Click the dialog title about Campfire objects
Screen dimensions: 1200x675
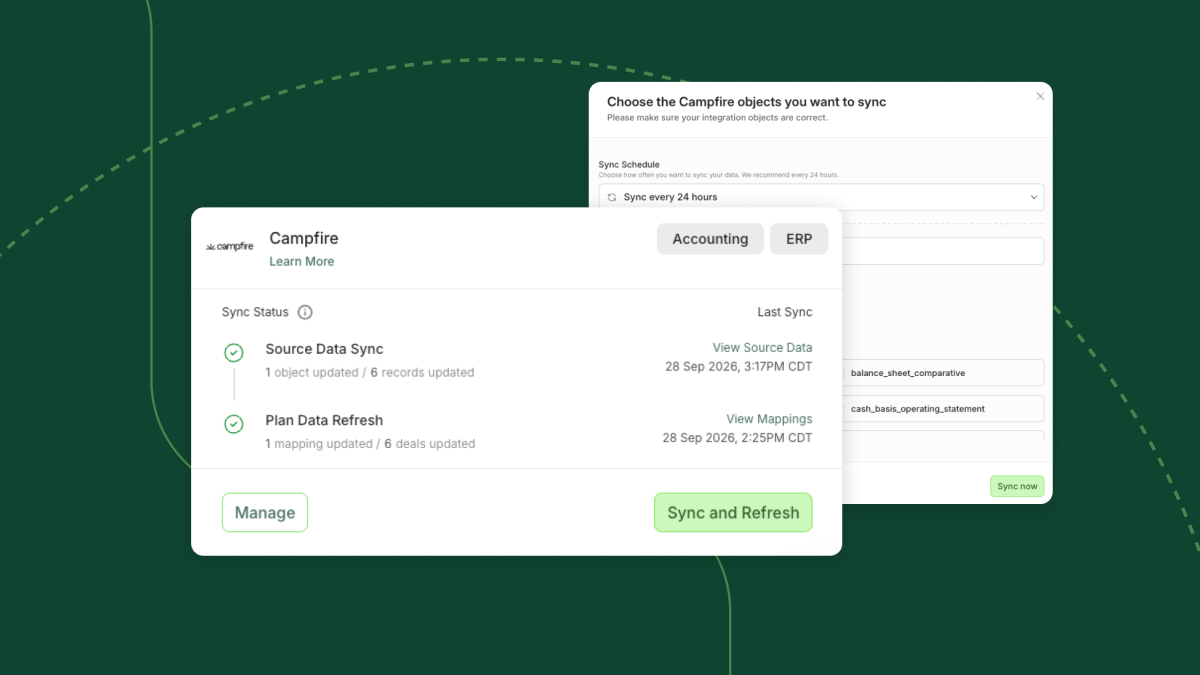(x=747, y=102)
